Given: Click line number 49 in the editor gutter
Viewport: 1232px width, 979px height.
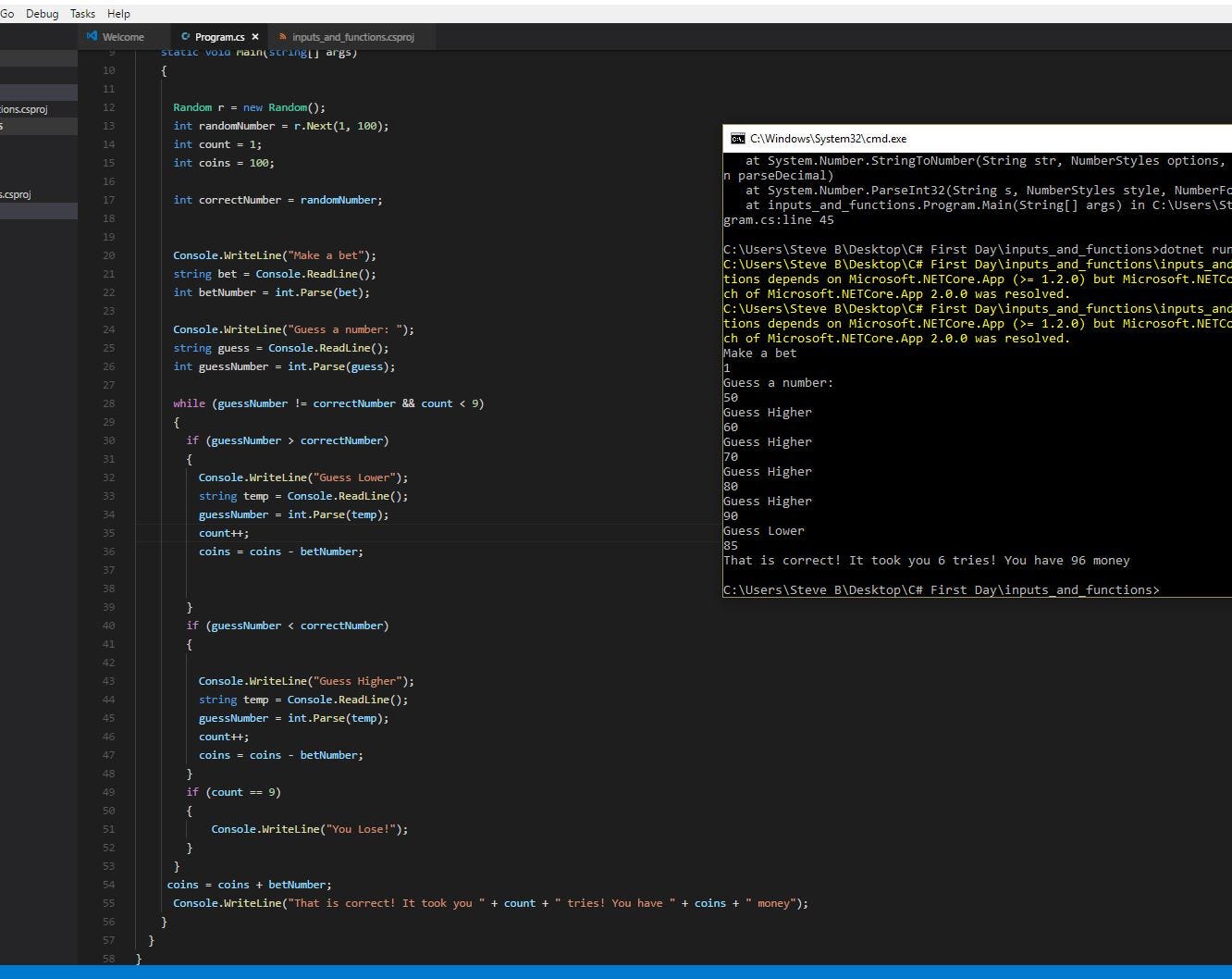Looking at the screenshot, I should point(109,792).
